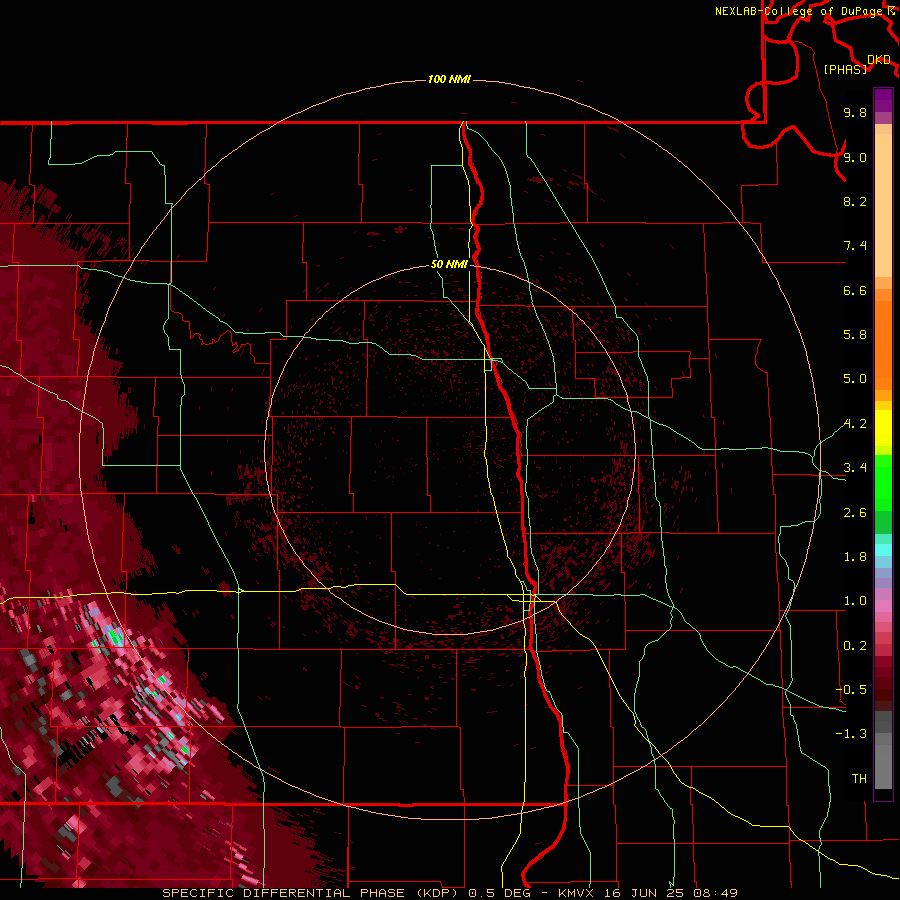Screen dimensions: 900x900
Task: Select the -0.5 scale value
Action: 851,690
